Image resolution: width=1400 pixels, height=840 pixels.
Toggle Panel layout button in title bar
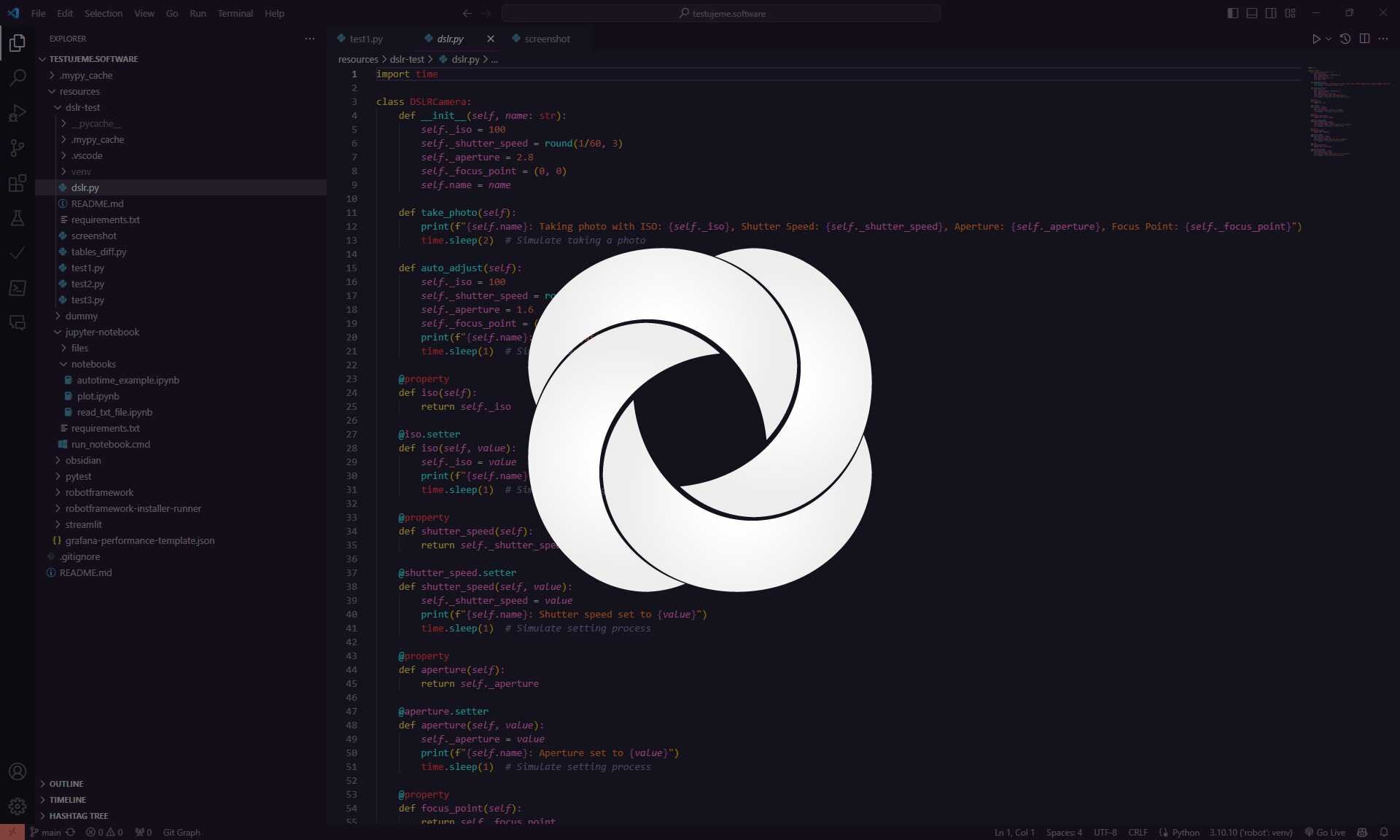[x=1252, y=13]
